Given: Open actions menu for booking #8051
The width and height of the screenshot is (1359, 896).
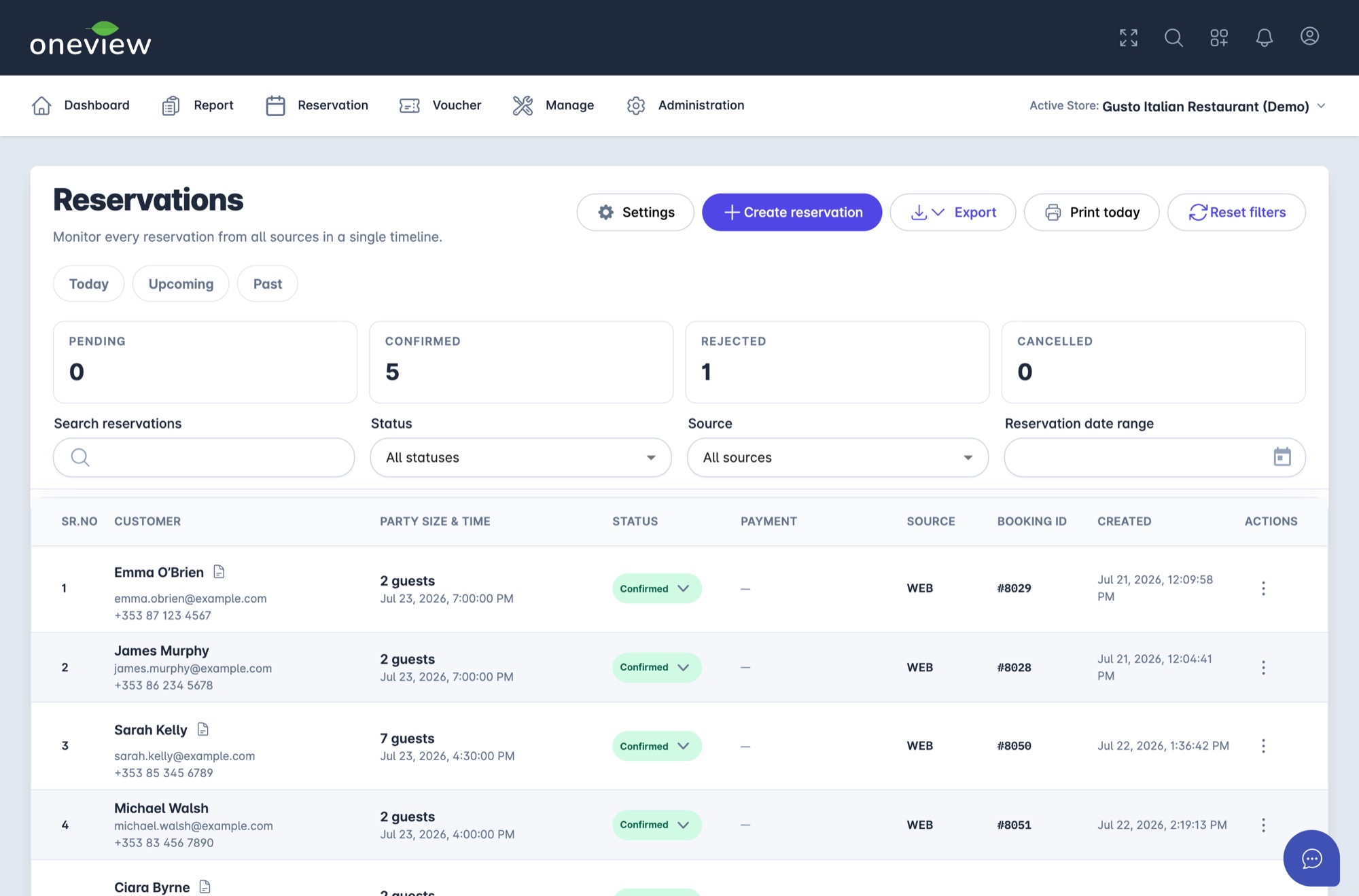Looking at the screenshot, I should pyautogui.click(x=1263, y=825).
